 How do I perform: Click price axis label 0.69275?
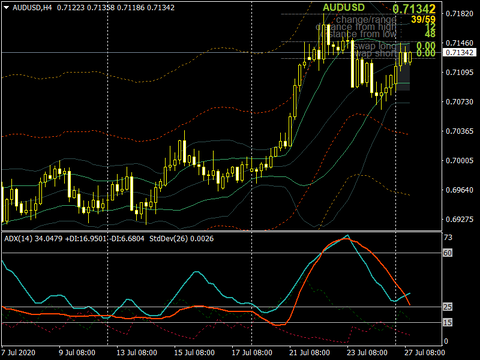pos(459,219)
